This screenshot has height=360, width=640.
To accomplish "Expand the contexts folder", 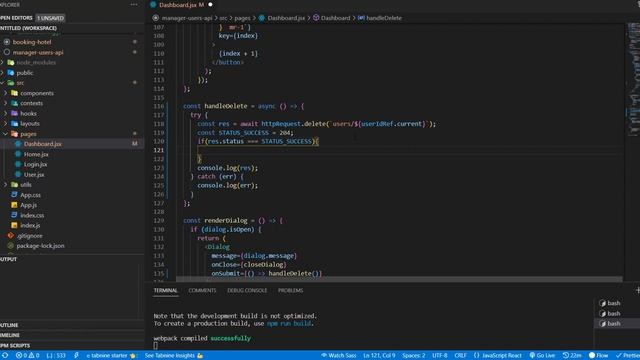I will click(31, 103).
